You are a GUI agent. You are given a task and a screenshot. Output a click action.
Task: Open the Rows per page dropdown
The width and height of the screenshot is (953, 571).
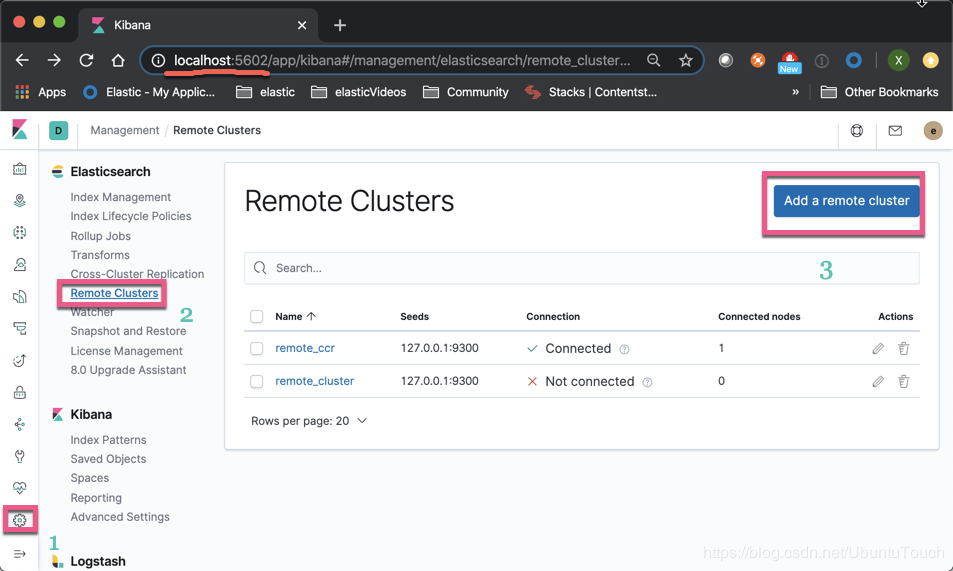[x=309, y=421]
